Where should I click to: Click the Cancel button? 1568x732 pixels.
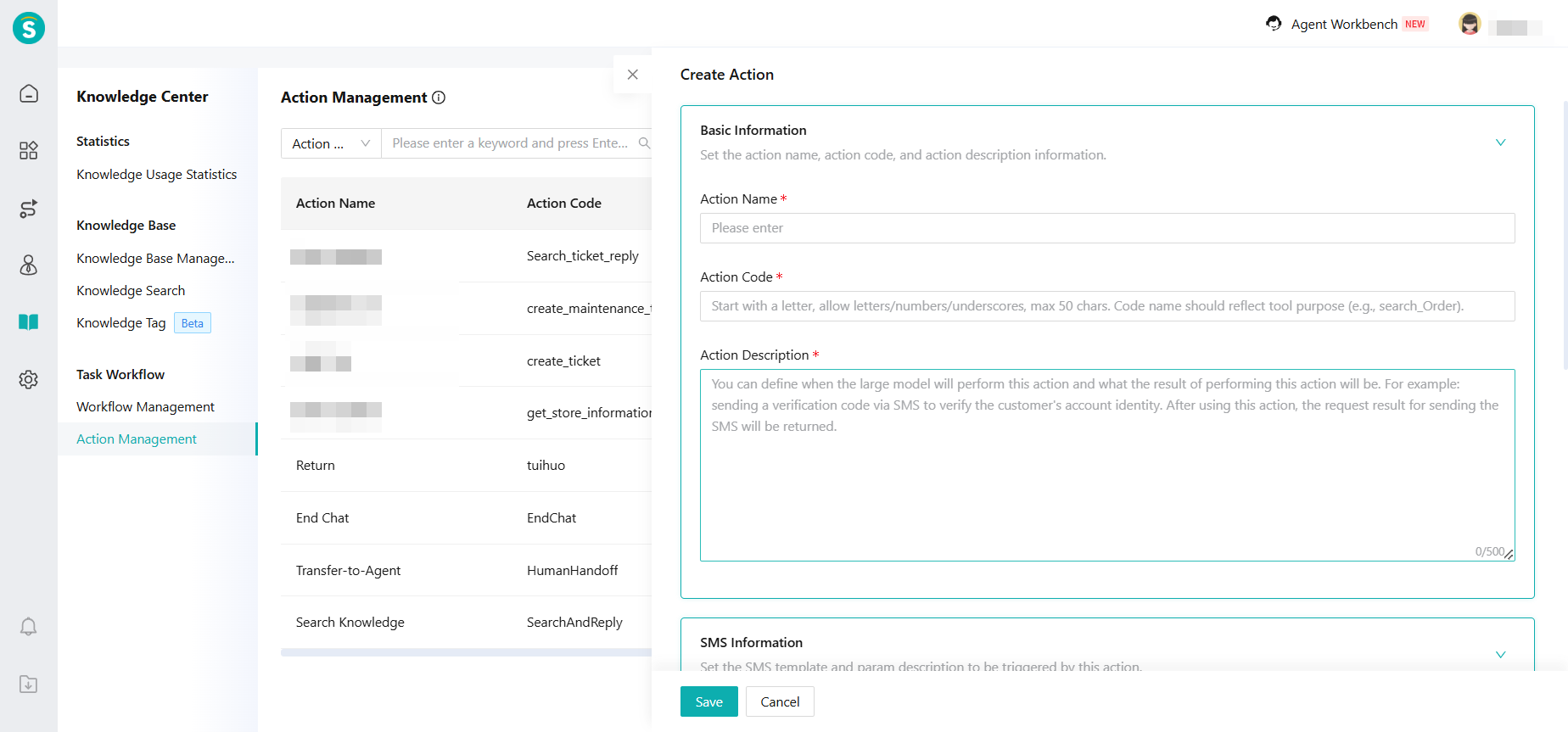[x=780, y=701]
